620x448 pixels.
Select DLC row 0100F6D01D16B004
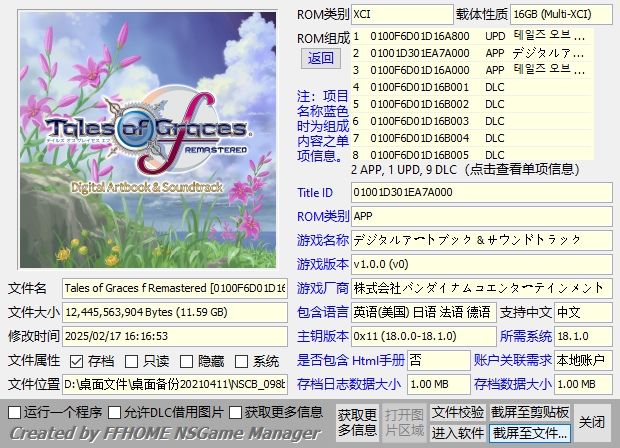[472, 138]
